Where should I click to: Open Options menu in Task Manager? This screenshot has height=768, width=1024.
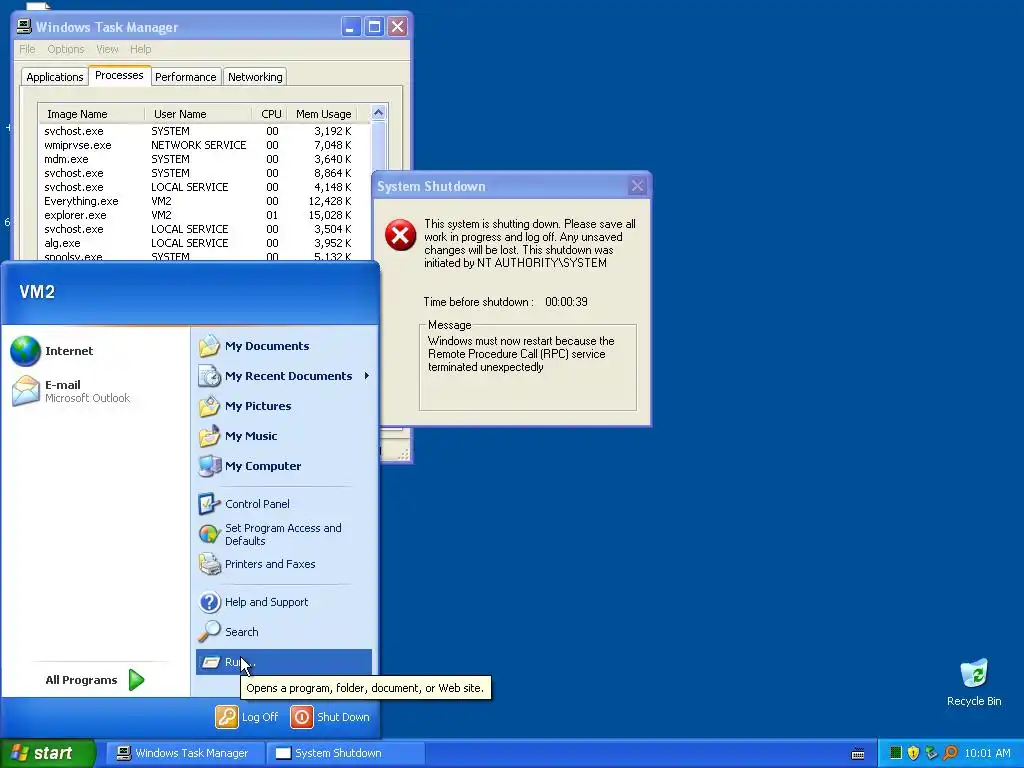(x=65, y=49)
